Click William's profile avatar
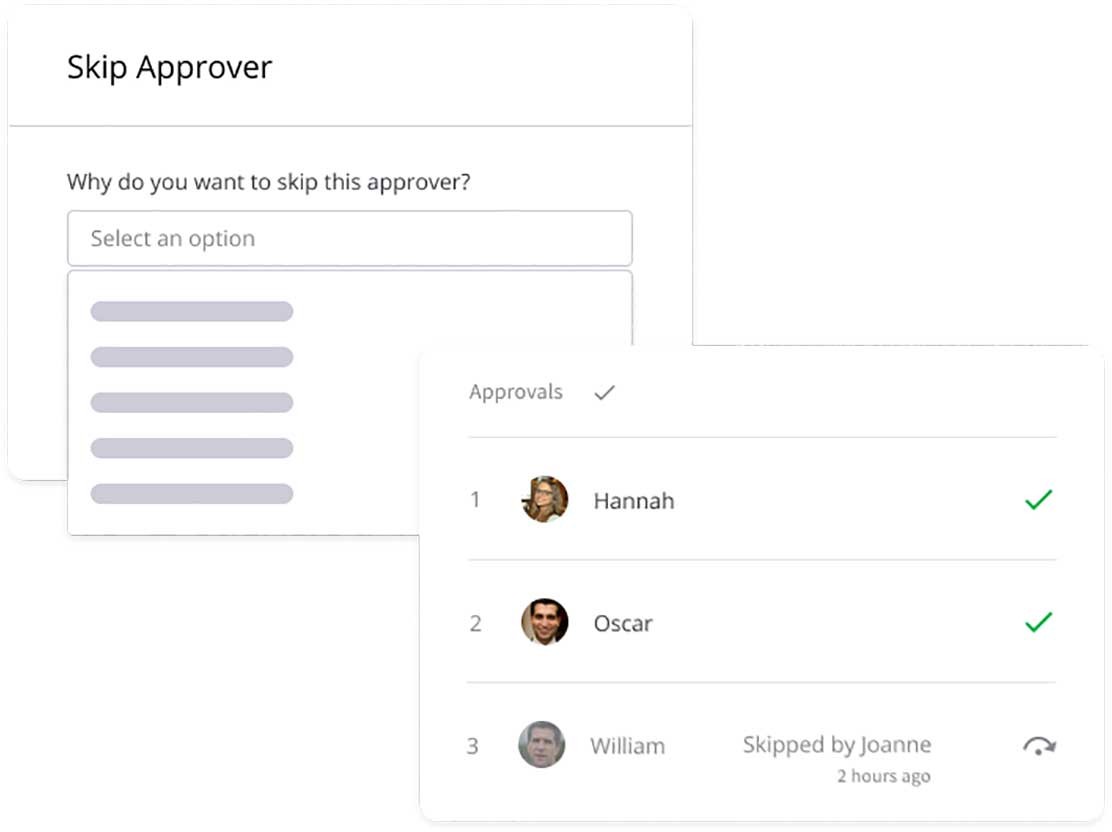The height and width of the screenshot is (832, 1112). (542, 745)
